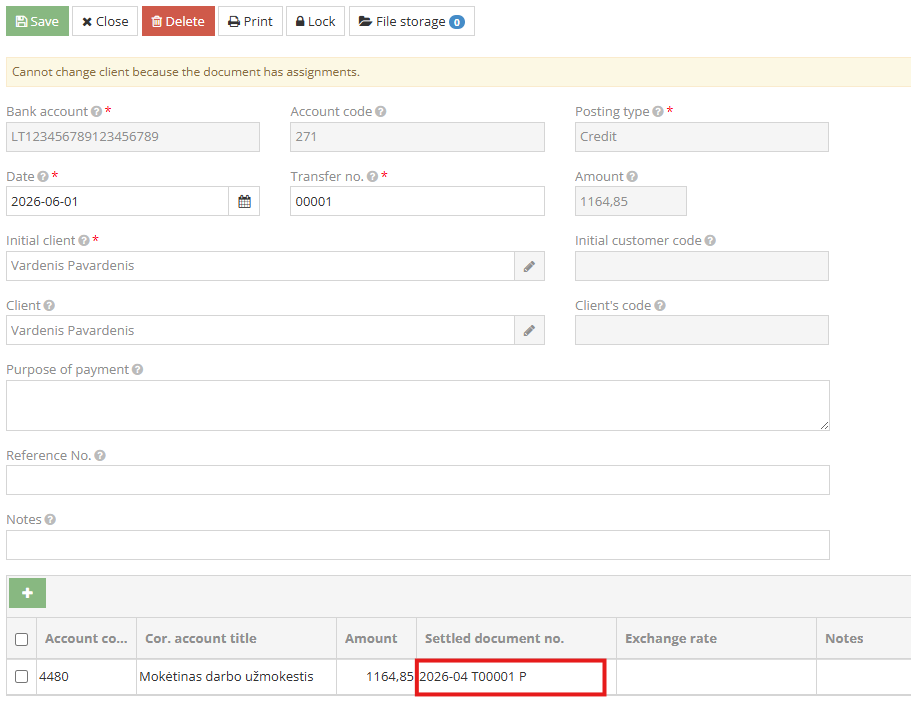This screenshot has width=911, height=704.
Task: Show help for Client field
Action: tap(49, 306)
